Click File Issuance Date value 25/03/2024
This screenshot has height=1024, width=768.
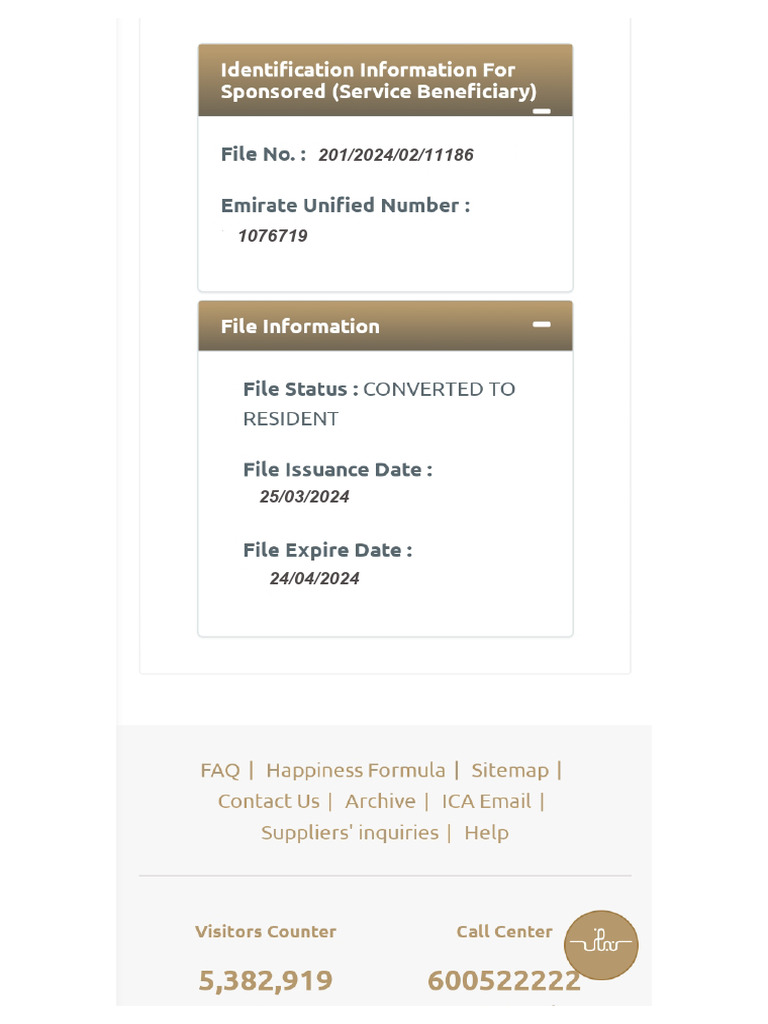[x=304, y=497]
